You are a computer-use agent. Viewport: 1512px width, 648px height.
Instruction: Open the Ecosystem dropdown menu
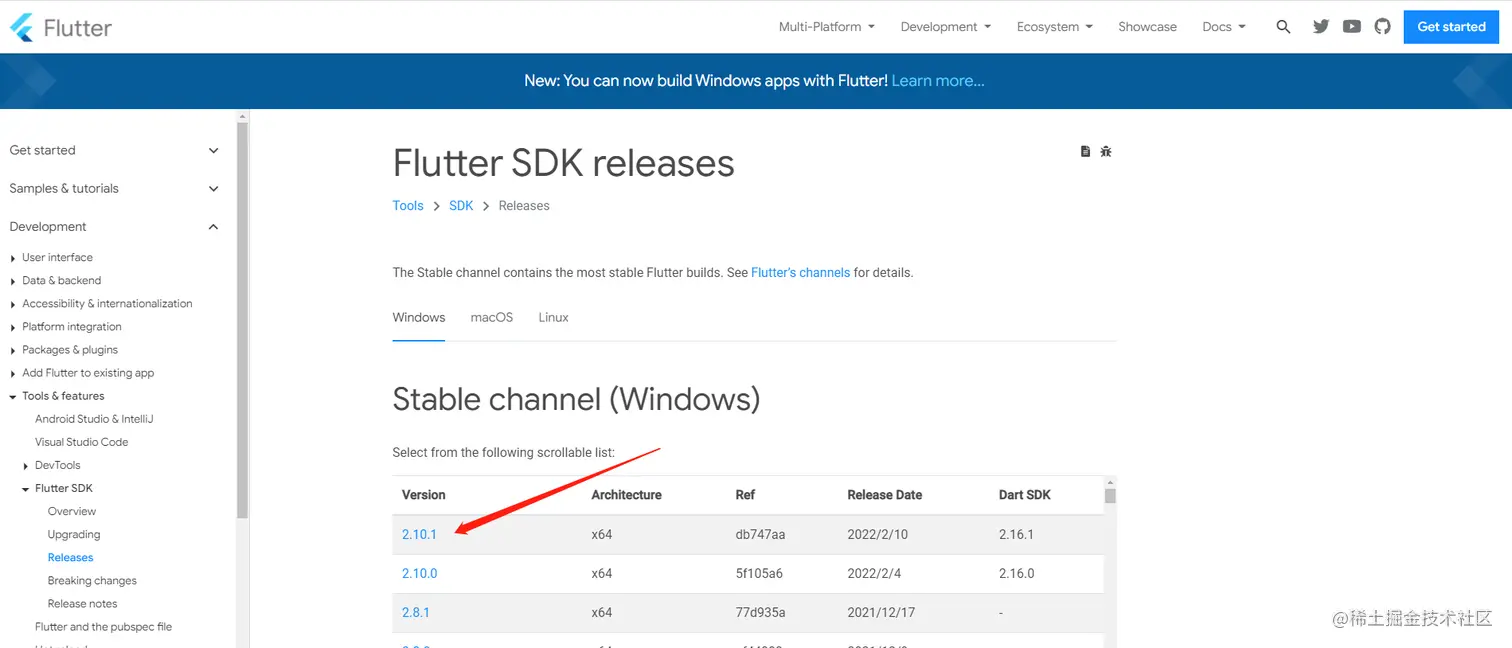coord(1055,27)
